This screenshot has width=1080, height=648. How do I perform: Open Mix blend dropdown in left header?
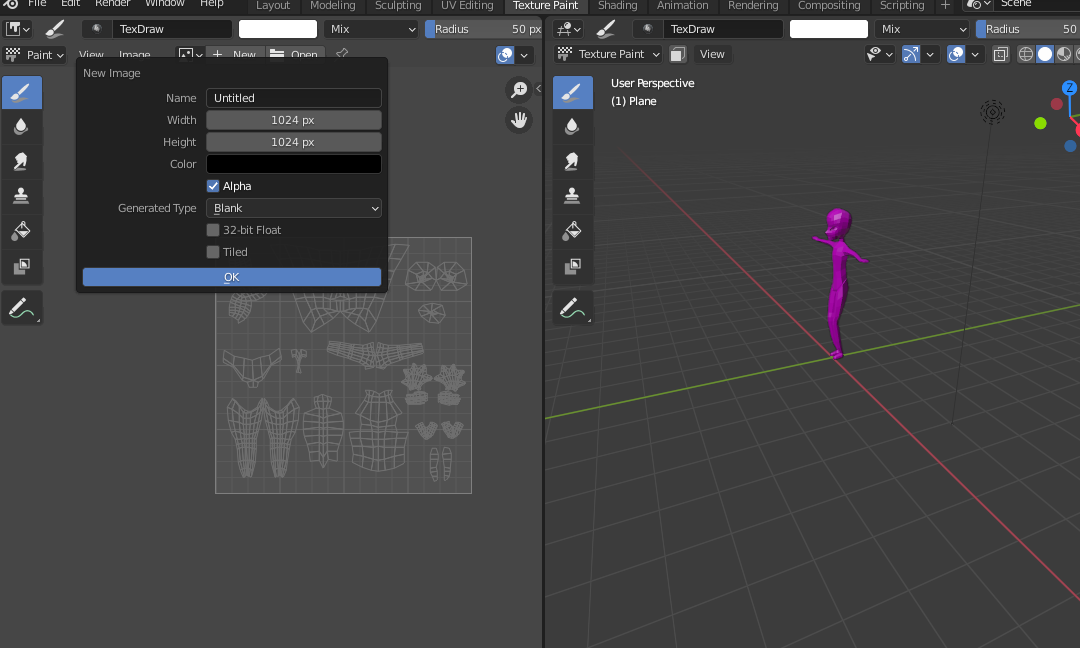pos(372,29)
